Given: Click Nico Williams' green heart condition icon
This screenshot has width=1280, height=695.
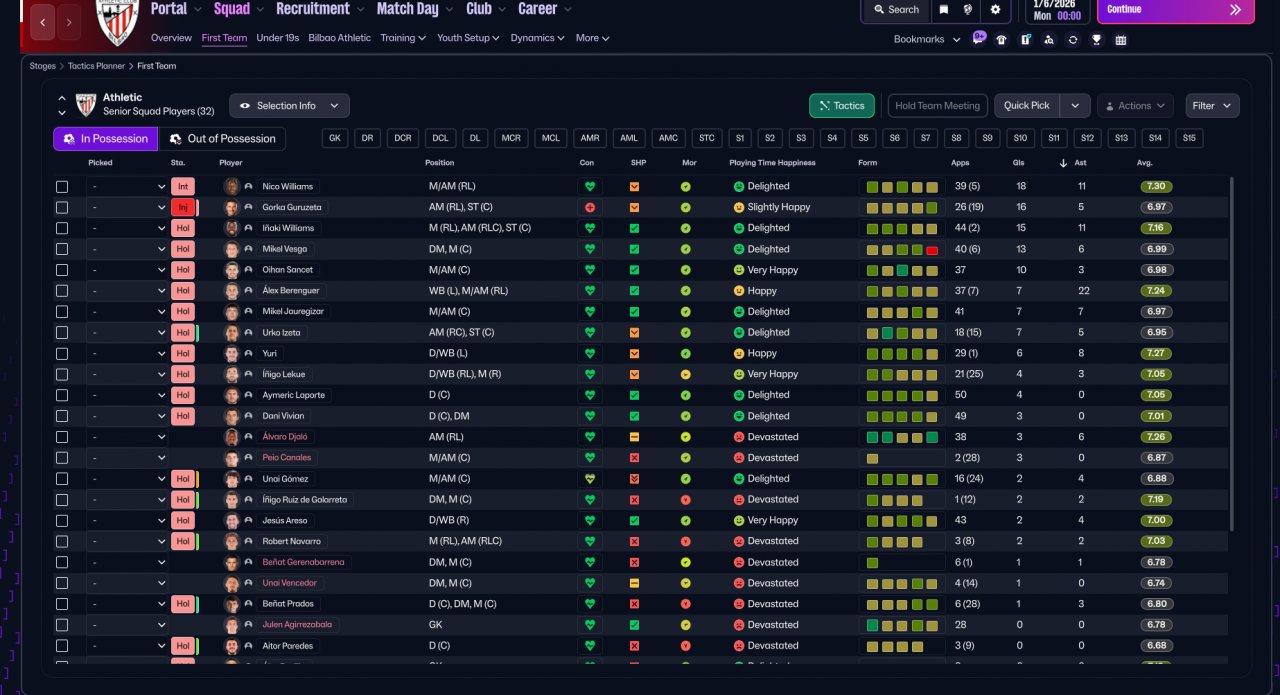Looking at the screenshot, I should [590, 187].
